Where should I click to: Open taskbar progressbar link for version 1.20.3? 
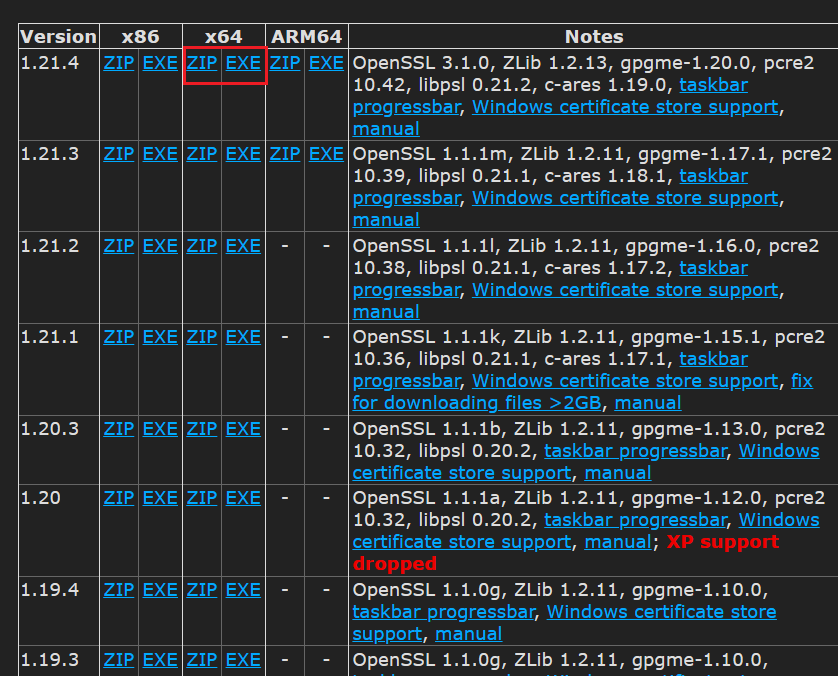tap(635, 450)
